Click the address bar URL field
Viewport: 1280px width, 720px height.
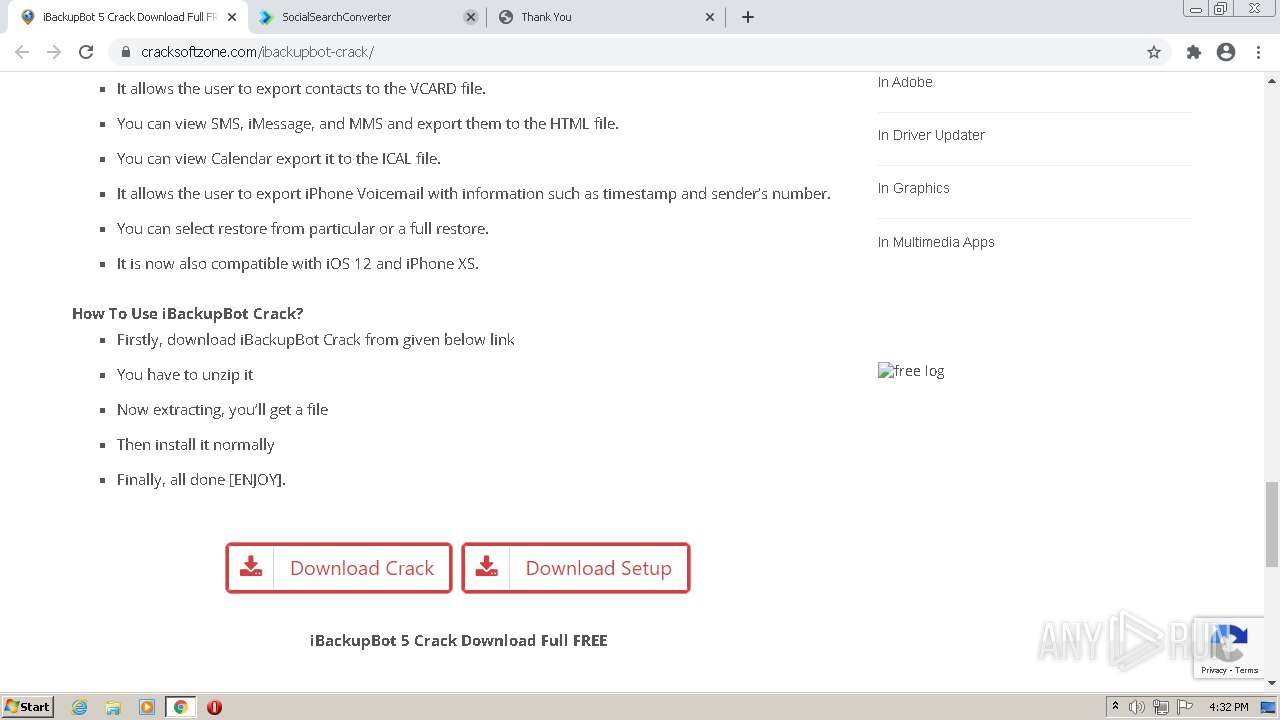click(x=640, y=52)
